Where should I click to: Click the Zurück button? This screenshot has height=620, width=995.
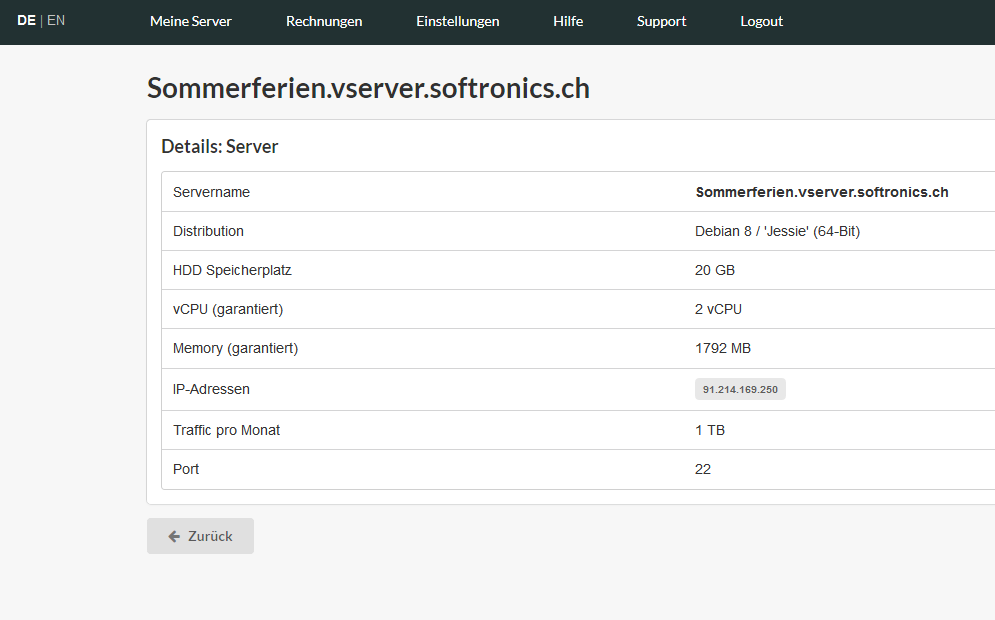tap(201, 536)
